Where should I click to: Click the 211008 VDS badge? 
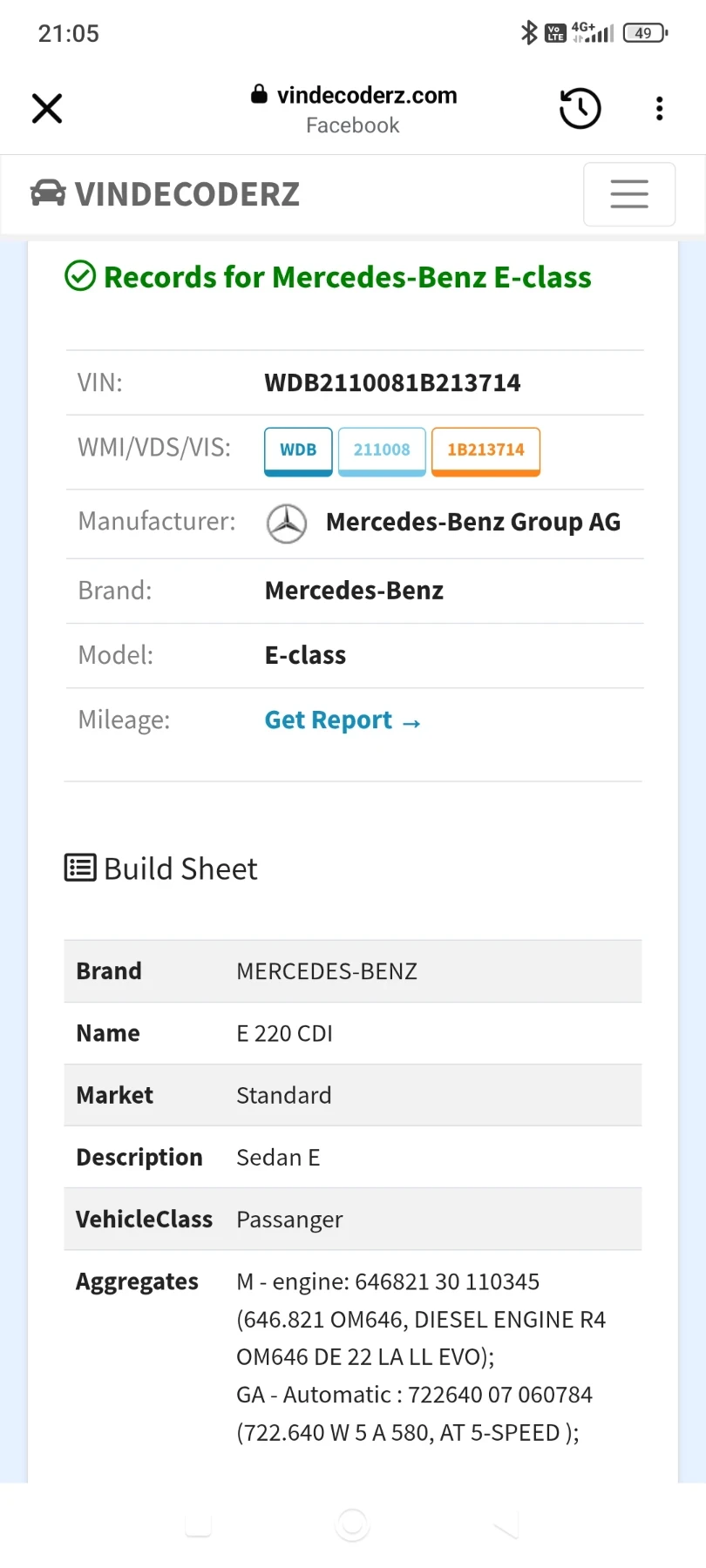(382, 451)
